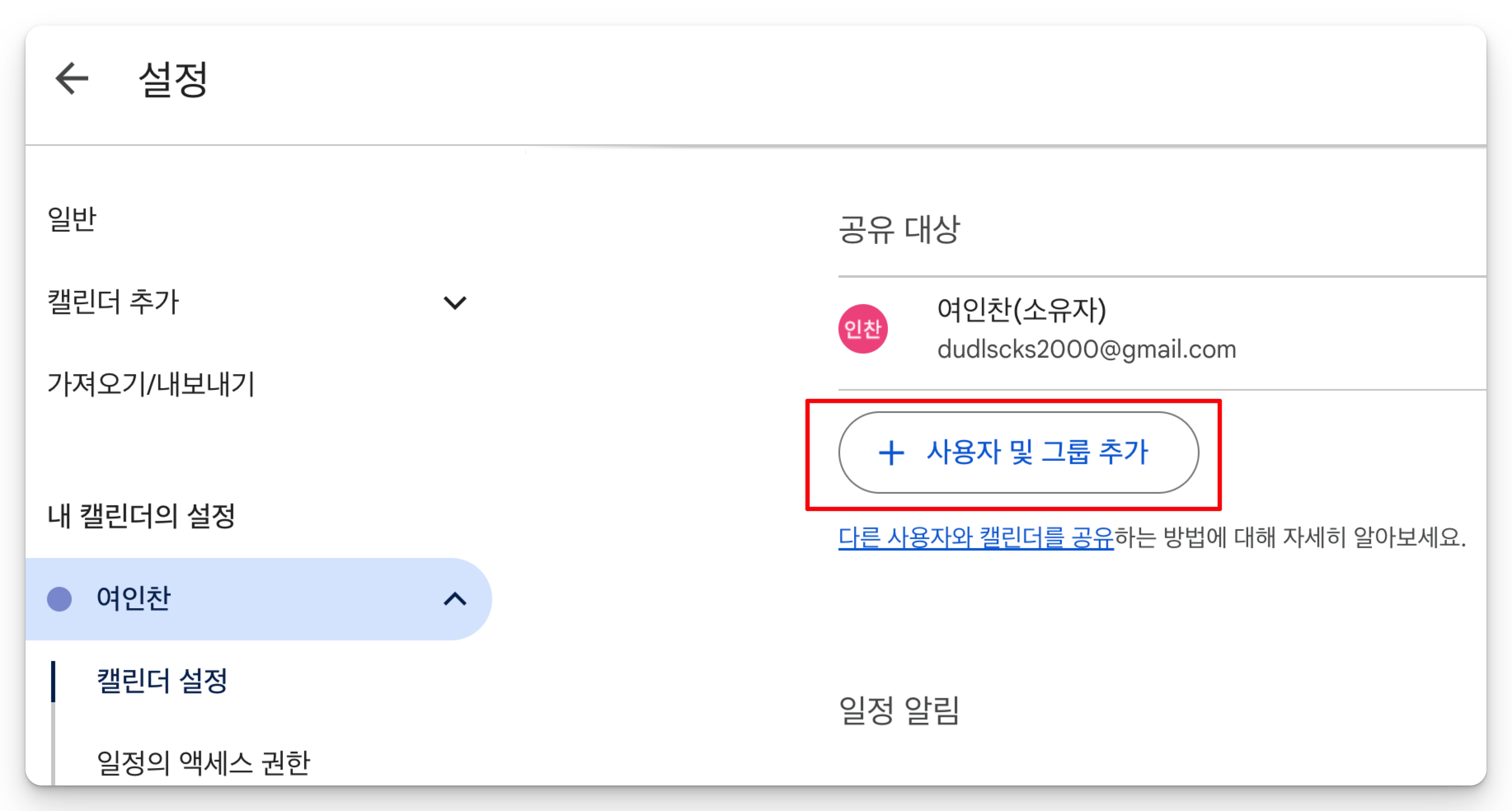The width and height of the screenshot is (1512, 811).
Task: Click the 여인찬 calendar color dot
Action: coord(59,599)
